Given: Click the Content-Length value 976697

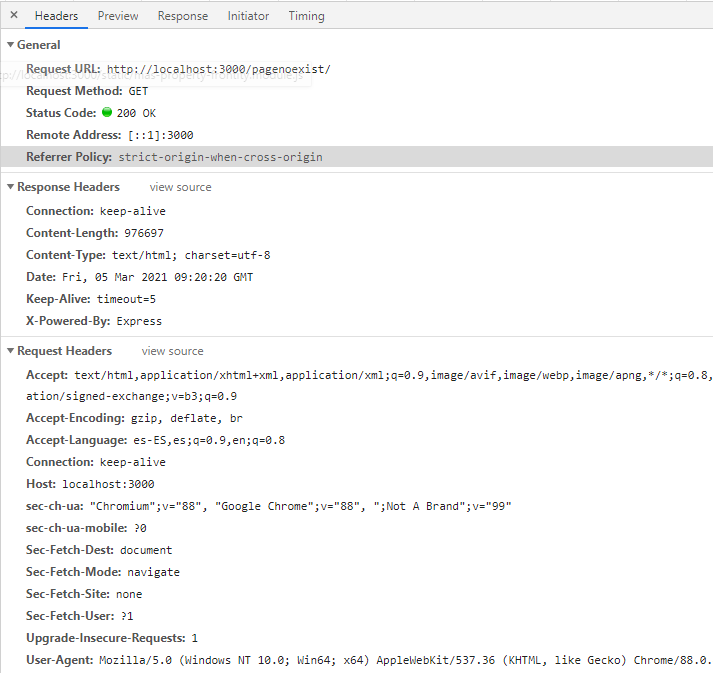Looking at the screenshot, I should pyautogui.click(x=144, y=233).
